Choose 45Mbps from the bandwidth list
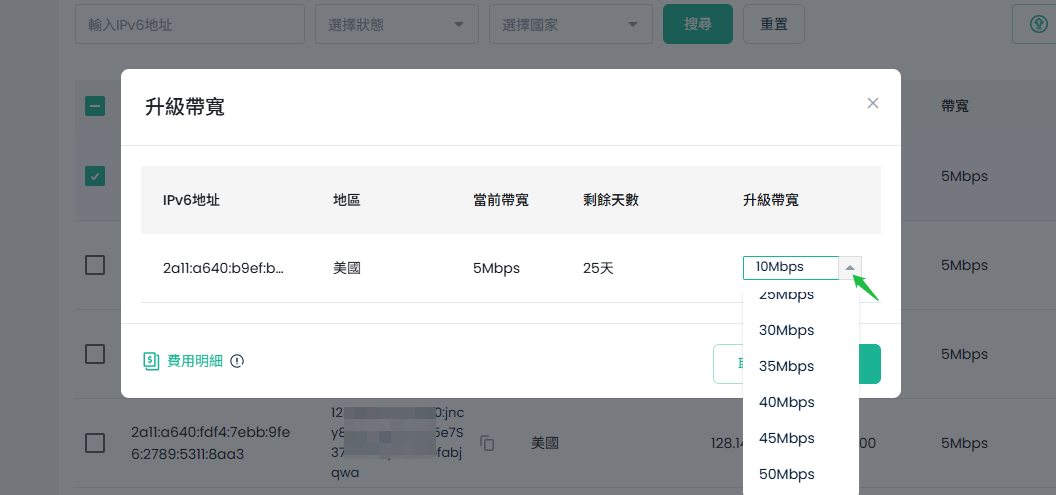 coord(787,438)
